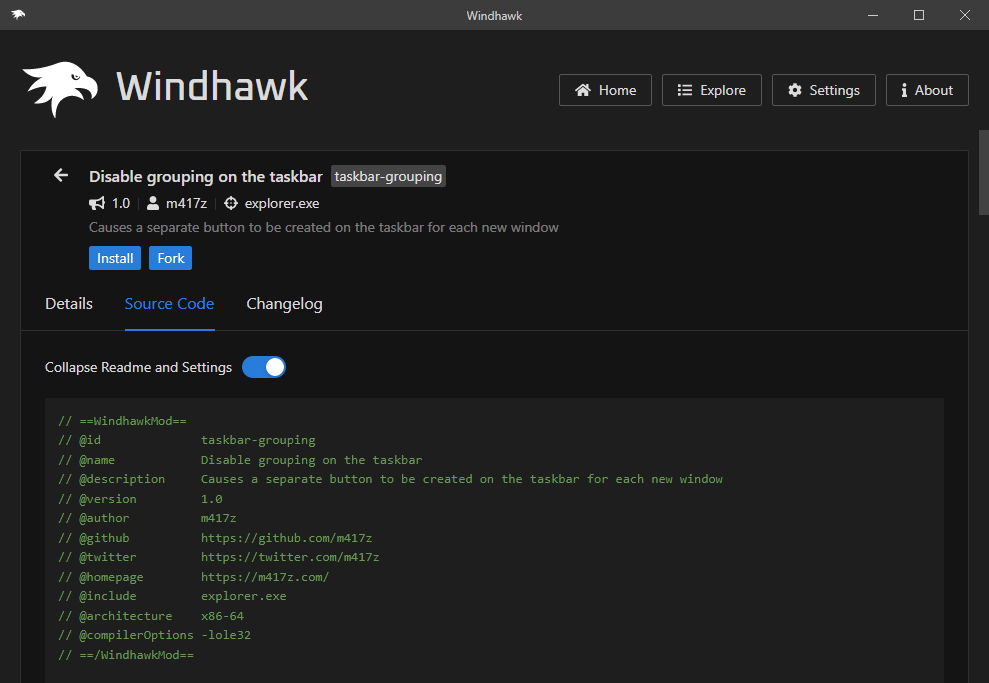Open the Explore mods page
The width and height of the screenshot is (989, 683).
[x=711, y=90]
